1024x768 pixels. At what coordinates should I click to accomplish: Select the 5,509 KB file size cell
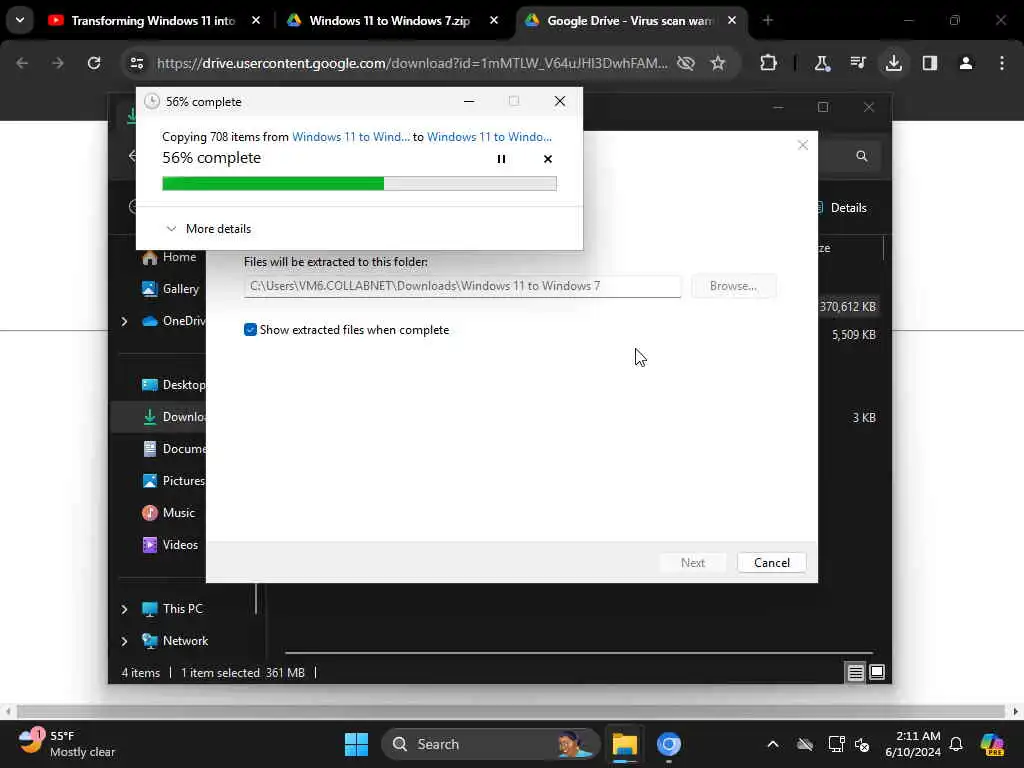854,334
